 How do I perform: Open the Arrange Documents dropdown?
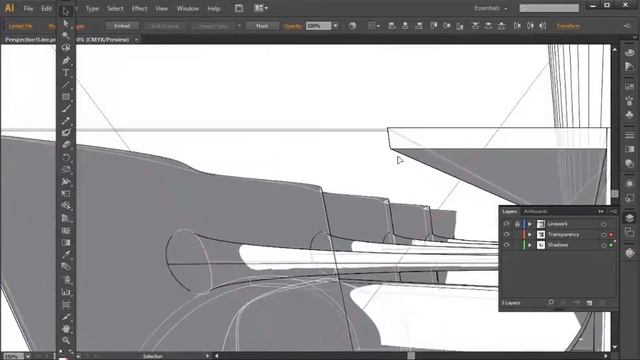(x=261, y=8)
